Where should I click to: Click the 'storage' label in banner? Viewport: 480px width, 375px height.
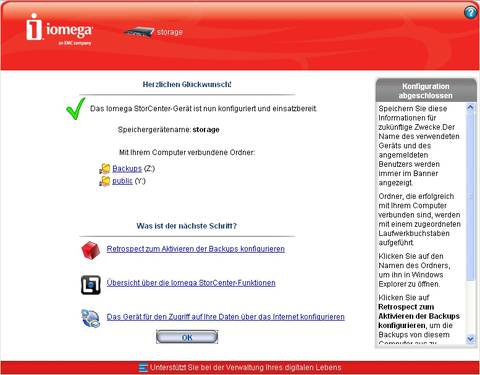point(170,32)
